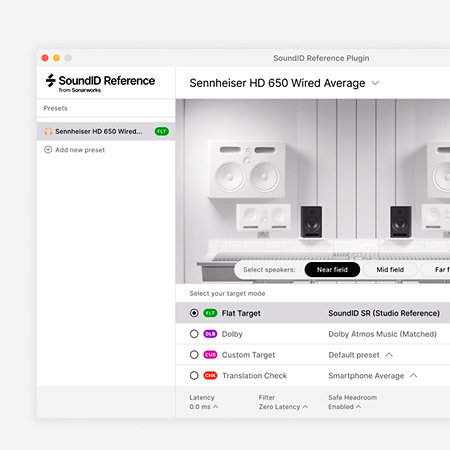Screen dimensions: 450x450
Task: Select the Custom Target radio button
Action: (194, 355)
